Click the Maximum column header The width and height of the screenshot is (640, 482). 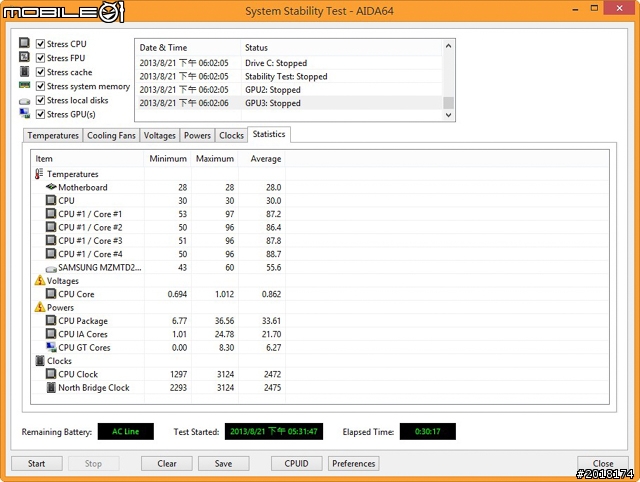point(215,159)
